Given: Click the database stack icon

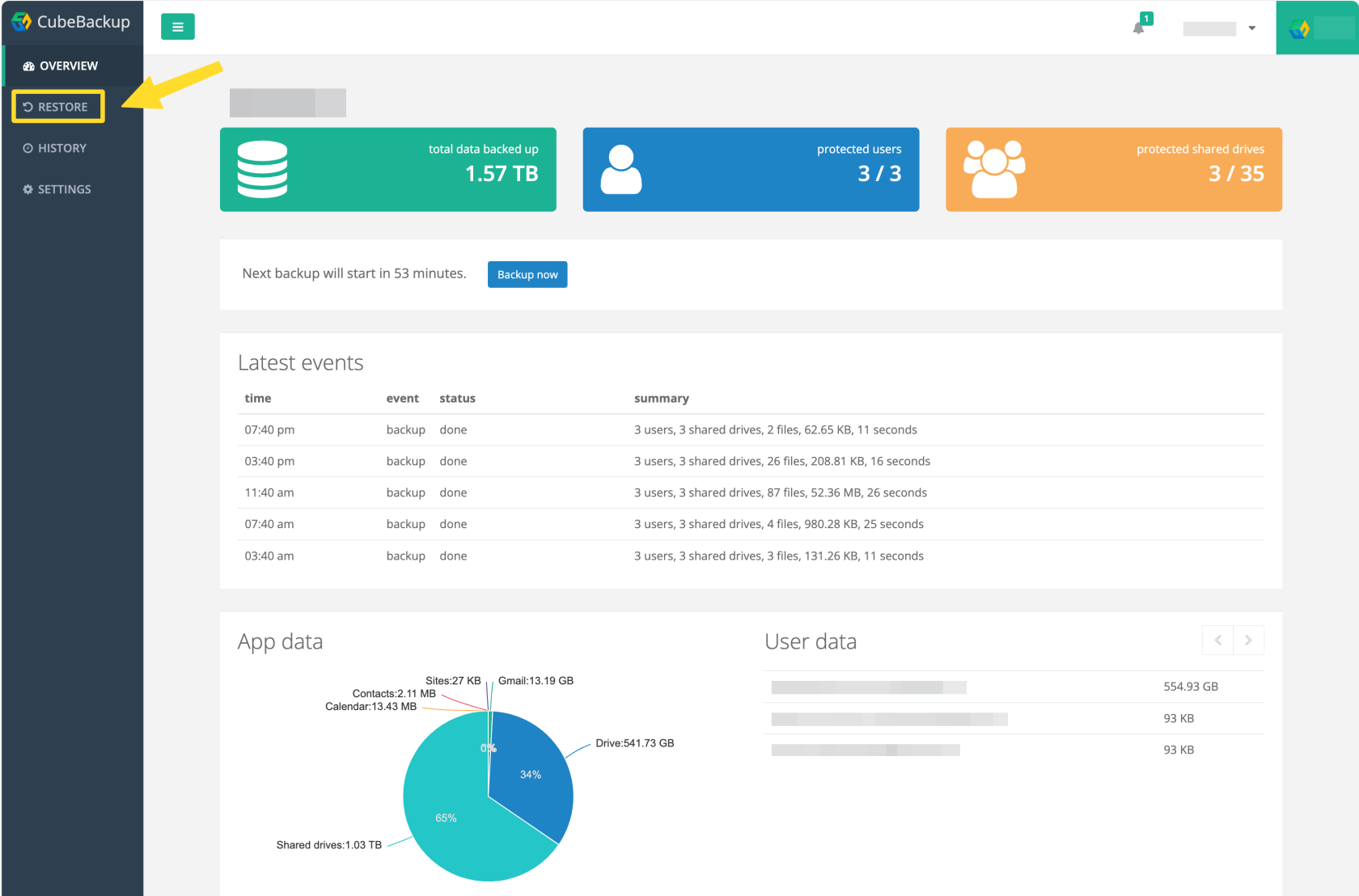Looking at the screenshot, I should point(262,169).
